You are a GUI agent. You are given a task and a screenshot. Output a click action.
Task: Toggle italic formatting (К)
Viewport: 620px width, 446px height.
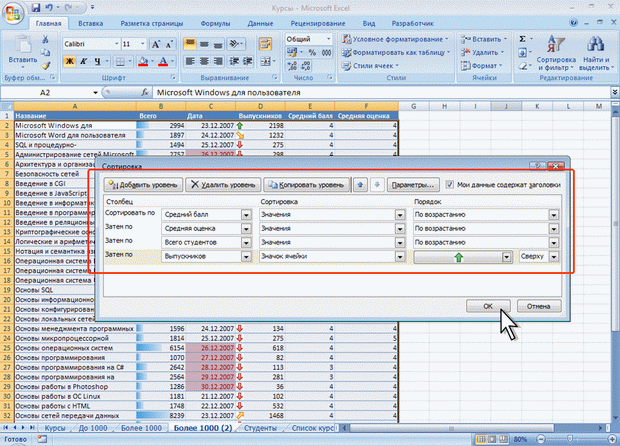coord(84,61)
